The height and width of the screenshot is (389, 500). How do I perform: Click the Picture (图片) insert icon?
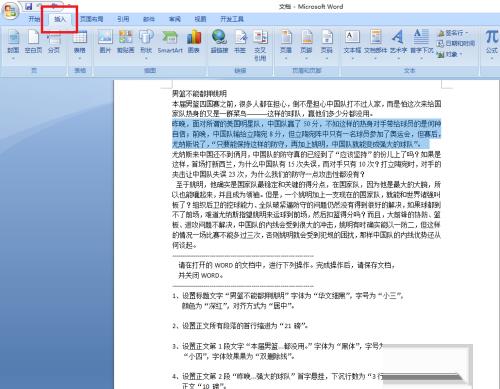point(105,41)
